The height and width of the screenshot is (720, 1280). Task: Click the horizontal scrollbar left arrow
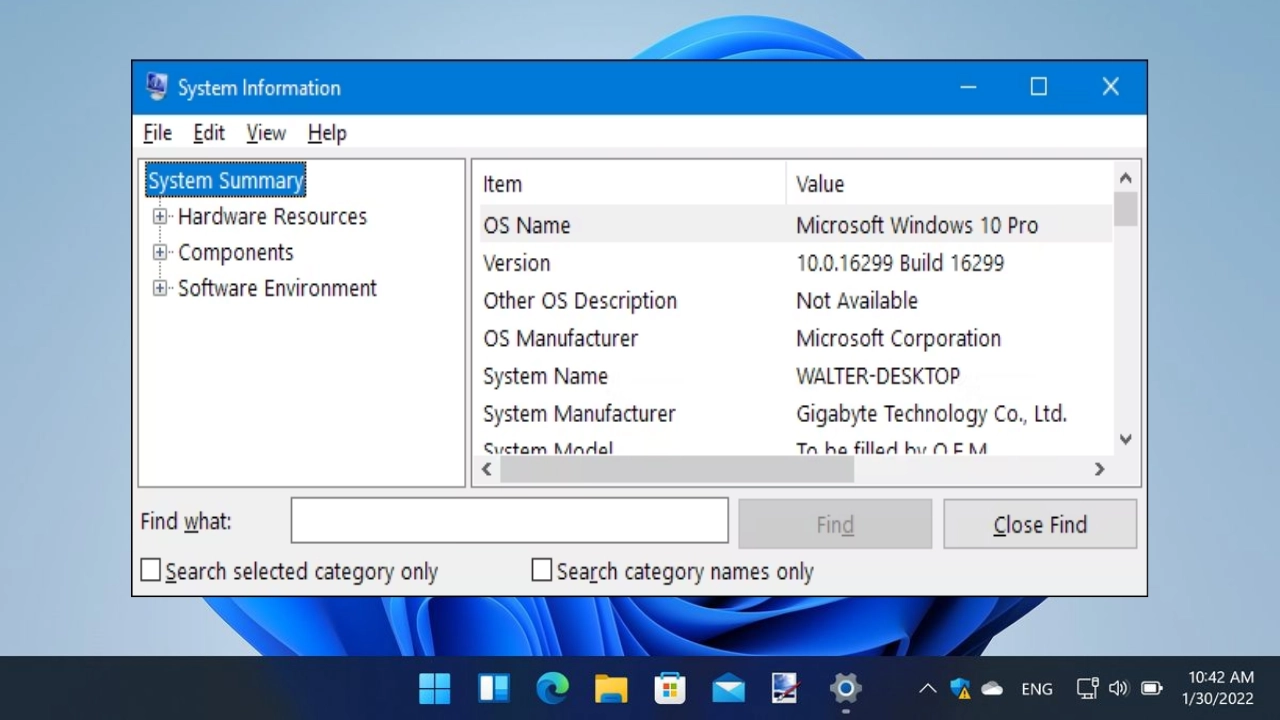pyautogui.click(x=487, y=469)
